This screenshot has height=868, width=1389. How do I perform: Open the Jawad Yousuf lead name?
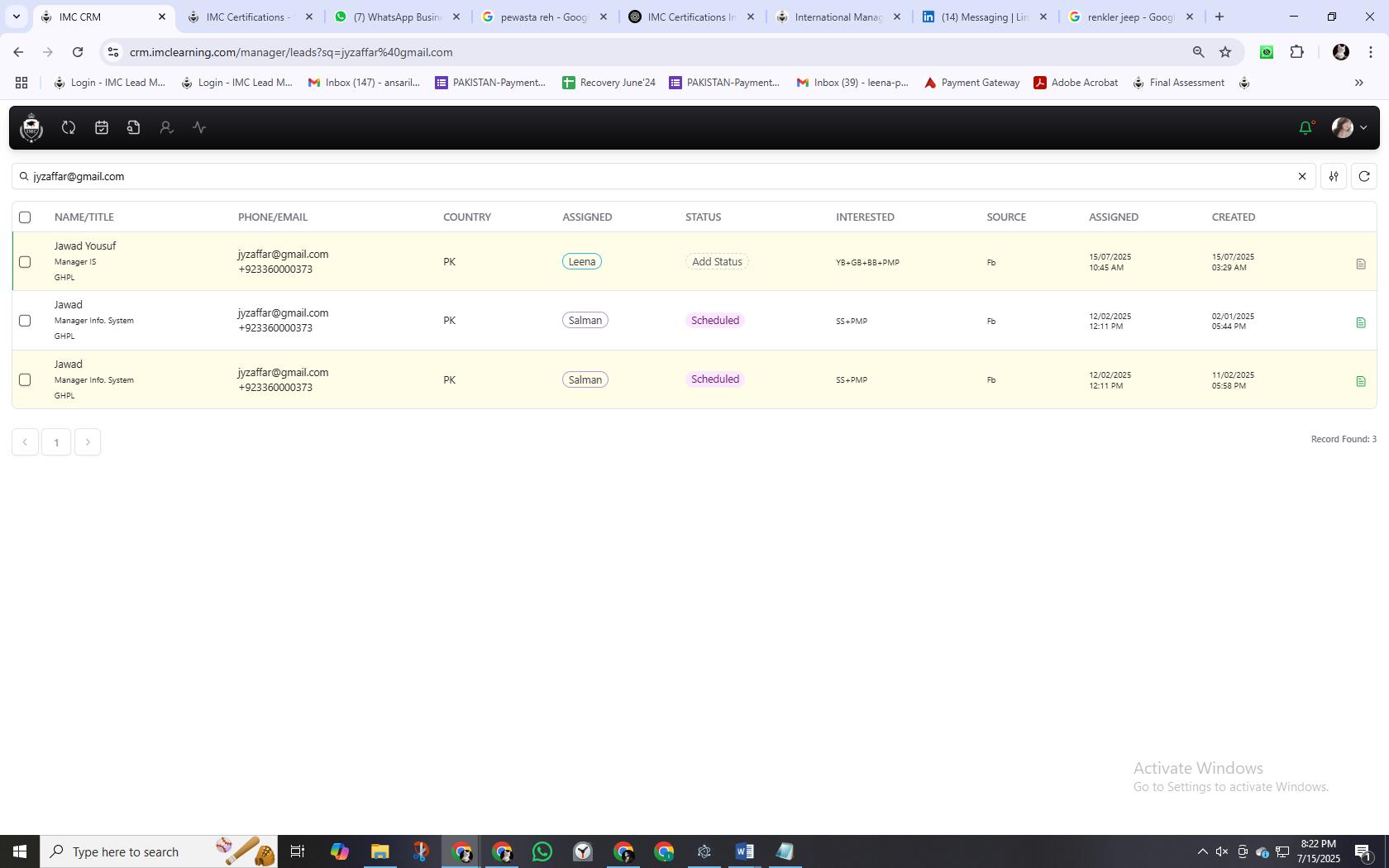pos(85,246)
